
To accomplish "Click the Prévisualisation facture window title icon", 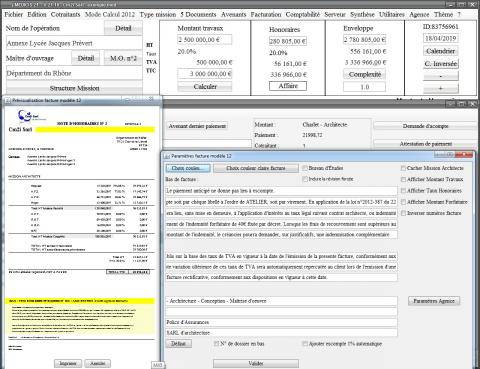I will pyautogui.click(x=8, y=100).
